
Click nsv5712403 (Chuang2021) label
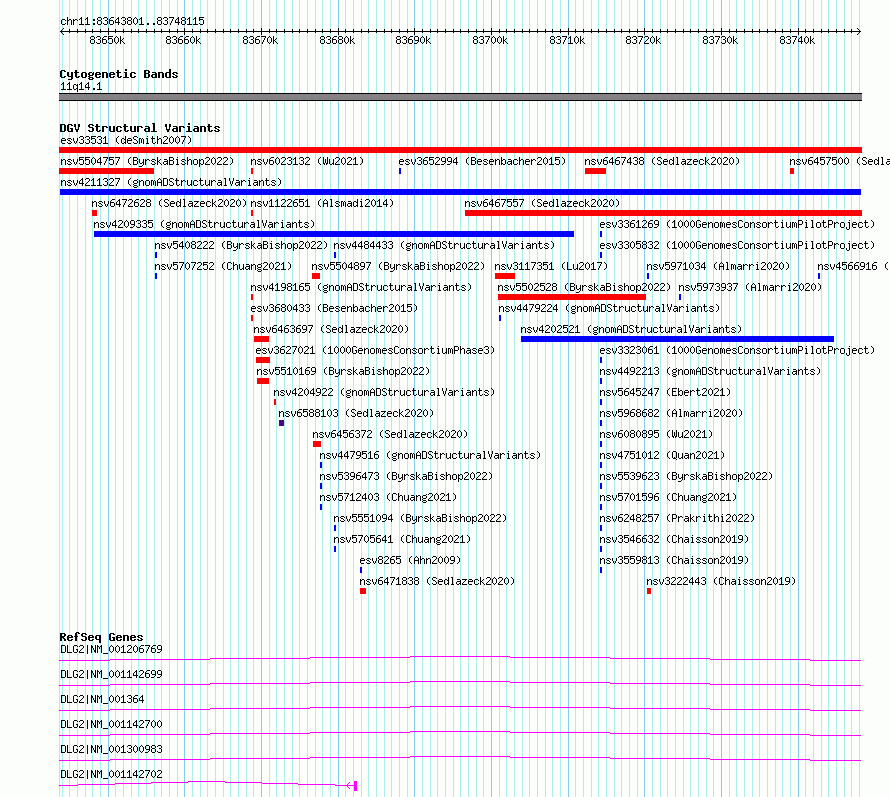(388, 497)
